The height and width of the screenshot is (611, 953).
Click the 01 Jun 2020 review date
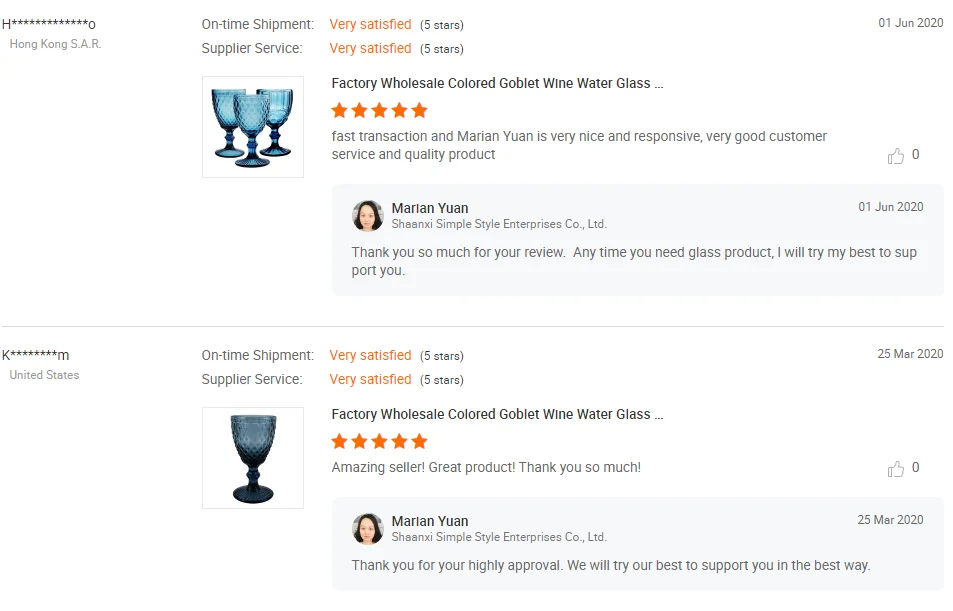[x=910, y=22]
